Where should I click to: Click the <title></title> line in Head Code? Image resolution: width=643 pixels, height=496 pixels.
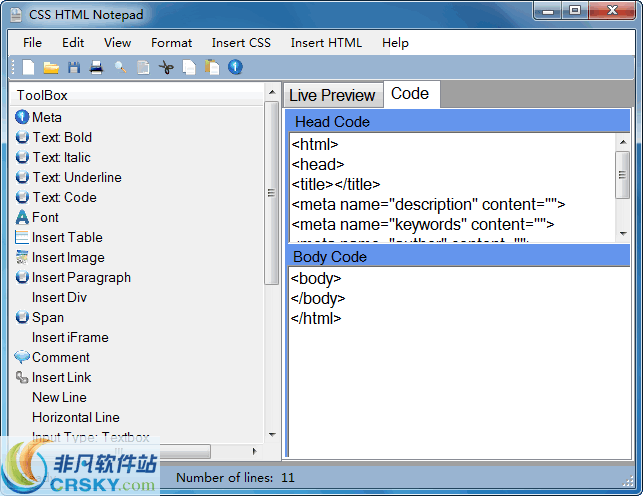click(336, 184)
